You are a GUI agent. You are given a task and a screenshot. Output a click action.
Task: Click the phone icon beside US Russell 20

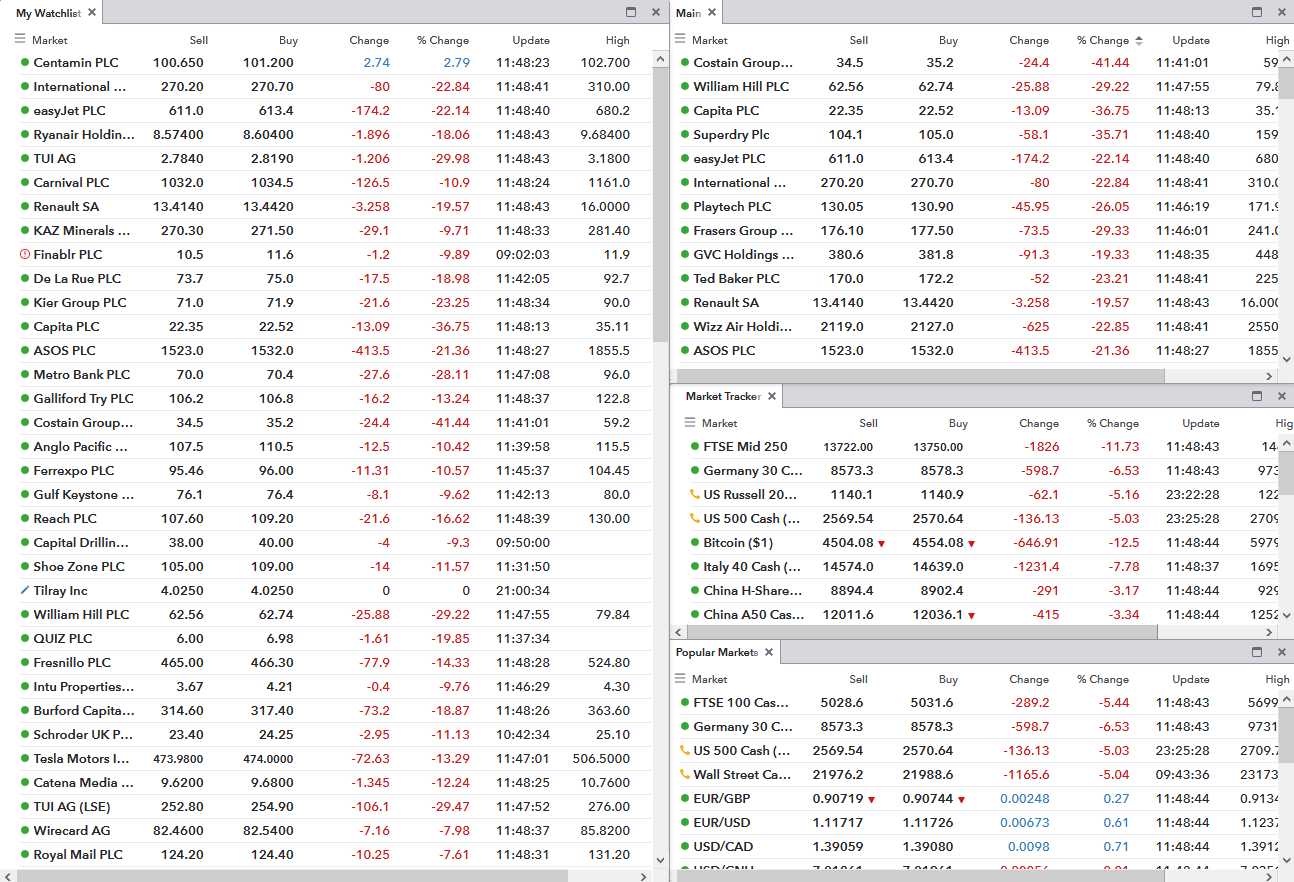[695, 495]
